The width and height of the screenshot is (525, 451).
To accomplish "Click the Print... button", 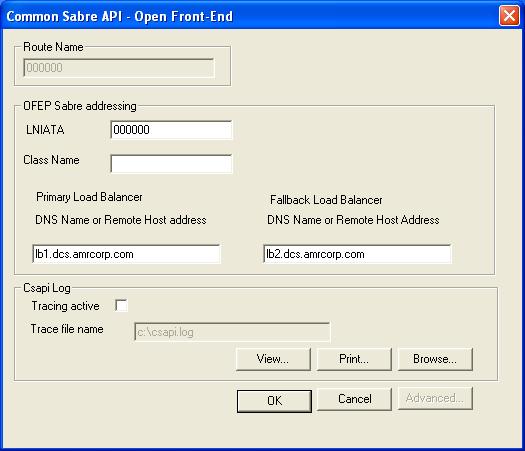I will click(x=354, y=359).
